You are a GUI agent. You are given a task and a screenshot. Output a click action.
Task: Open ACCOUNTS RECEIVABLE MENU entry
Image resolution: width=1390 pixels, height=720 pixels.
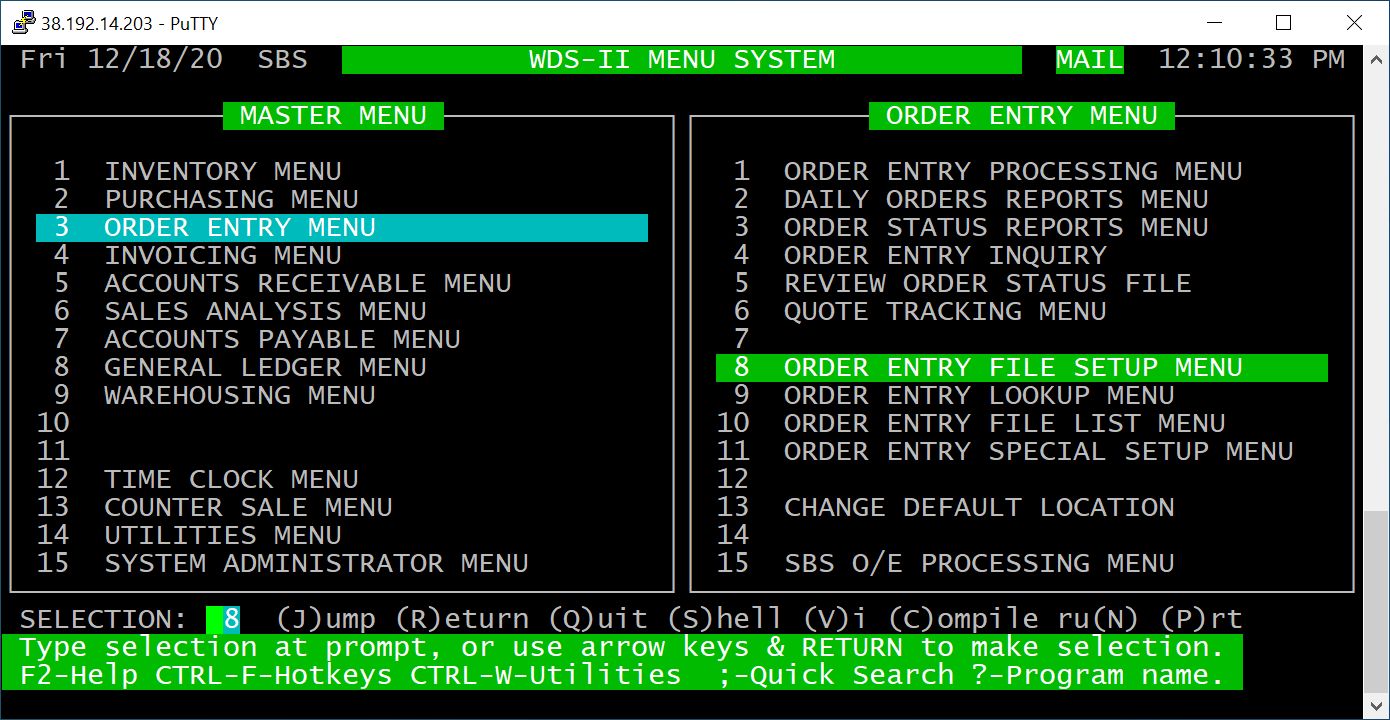[x=308, y=283]
